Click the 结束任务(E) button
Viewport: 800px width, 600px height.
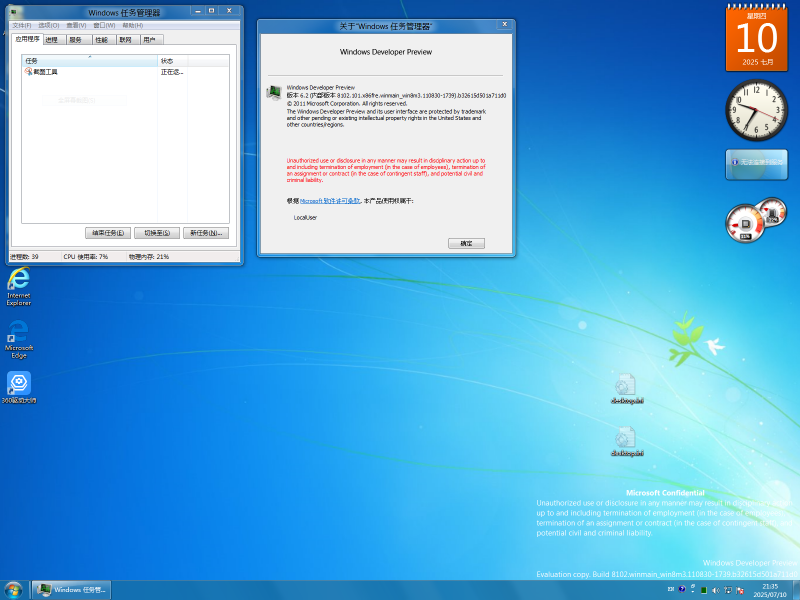[x=108, y=233]
